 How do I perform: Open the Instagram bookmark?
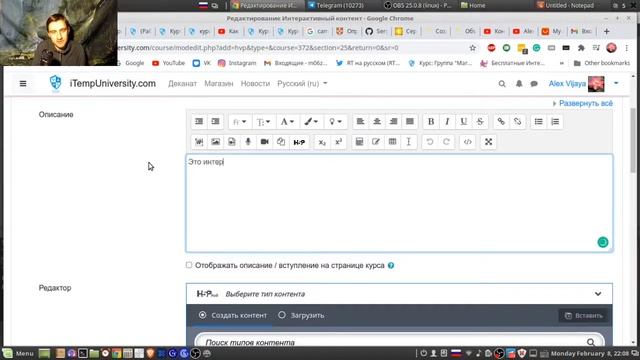237,63
